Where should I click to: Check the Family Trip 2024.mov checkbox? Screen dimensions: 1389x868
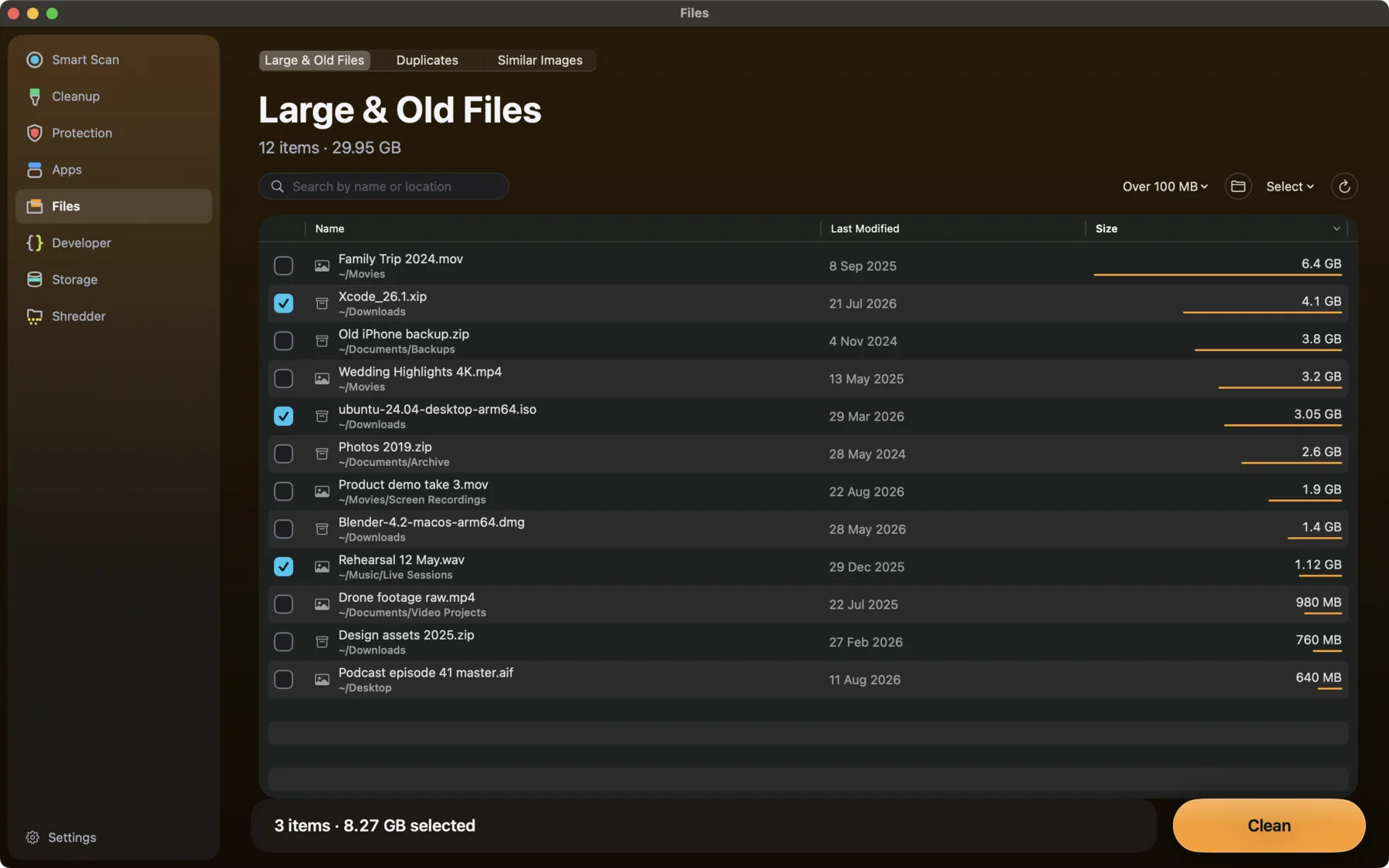pyautogui.click(x=283, y=265)
